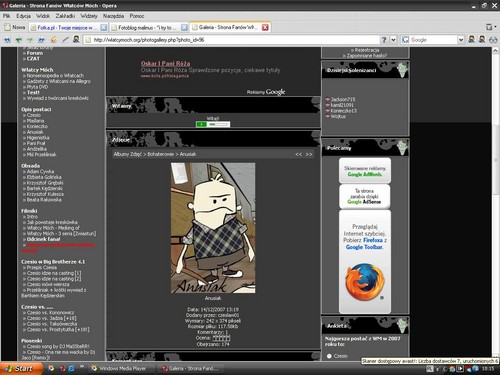Click Zapomniane hasło link
Image resolution: width=500 pixels, height=375 pixels.
(x=366, y=56)
